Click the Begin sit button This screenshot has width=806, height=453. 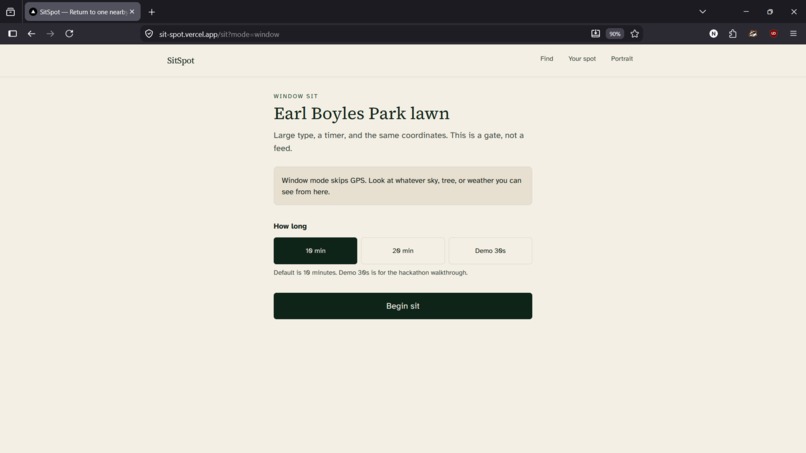(403, 306)
